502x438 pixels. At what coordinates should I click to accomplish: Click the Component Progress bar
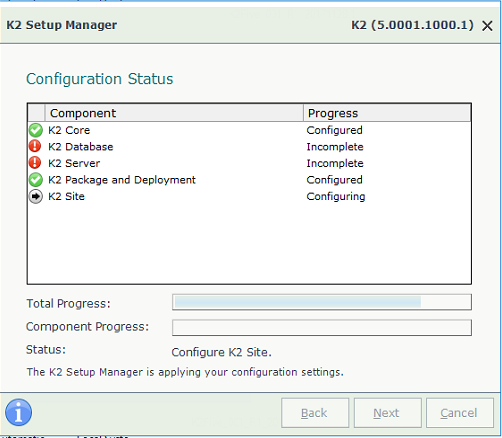322,327
